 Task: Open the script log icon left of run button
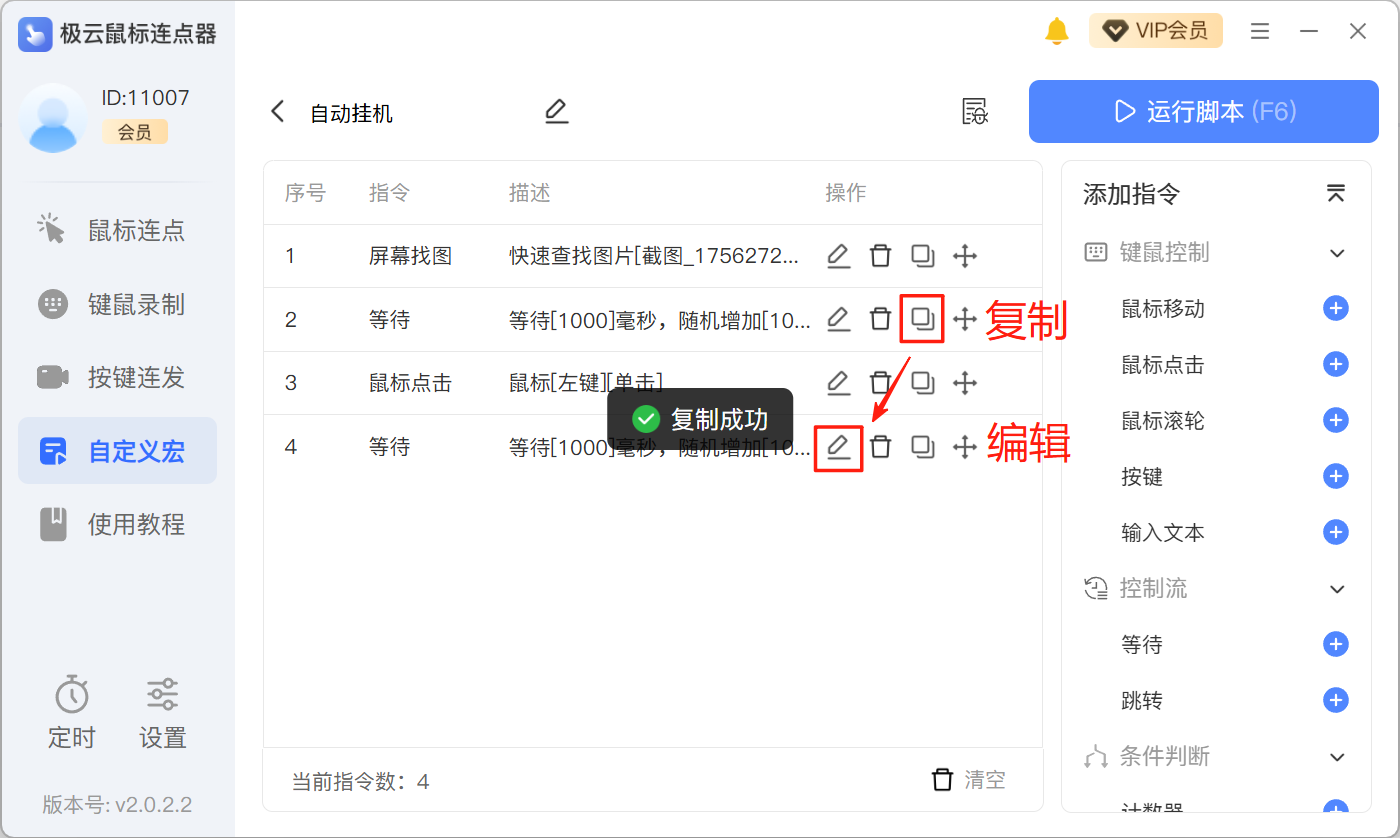pos(974,112)
